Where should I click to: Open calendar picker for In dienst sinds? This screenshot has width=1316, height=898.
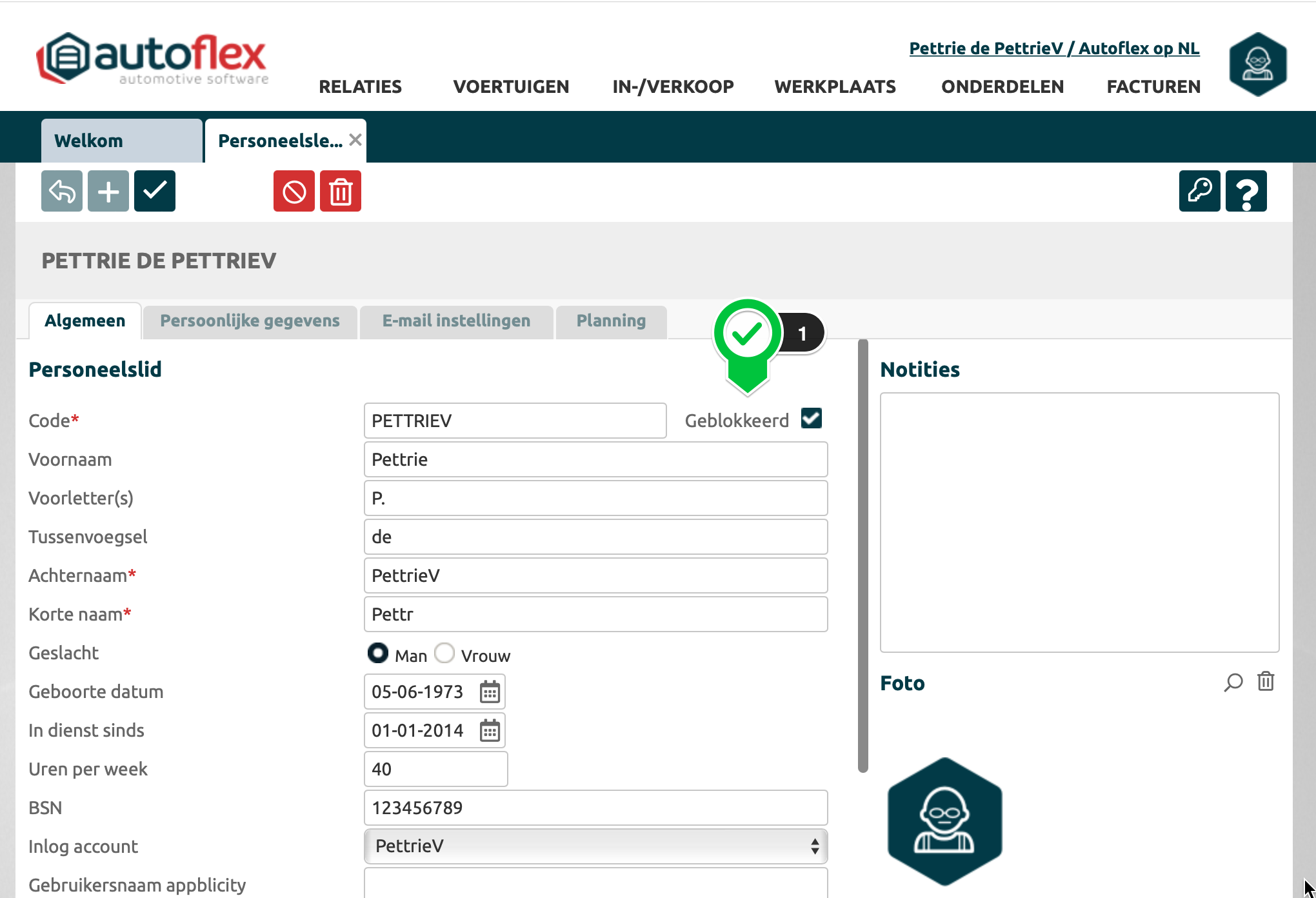490,731
